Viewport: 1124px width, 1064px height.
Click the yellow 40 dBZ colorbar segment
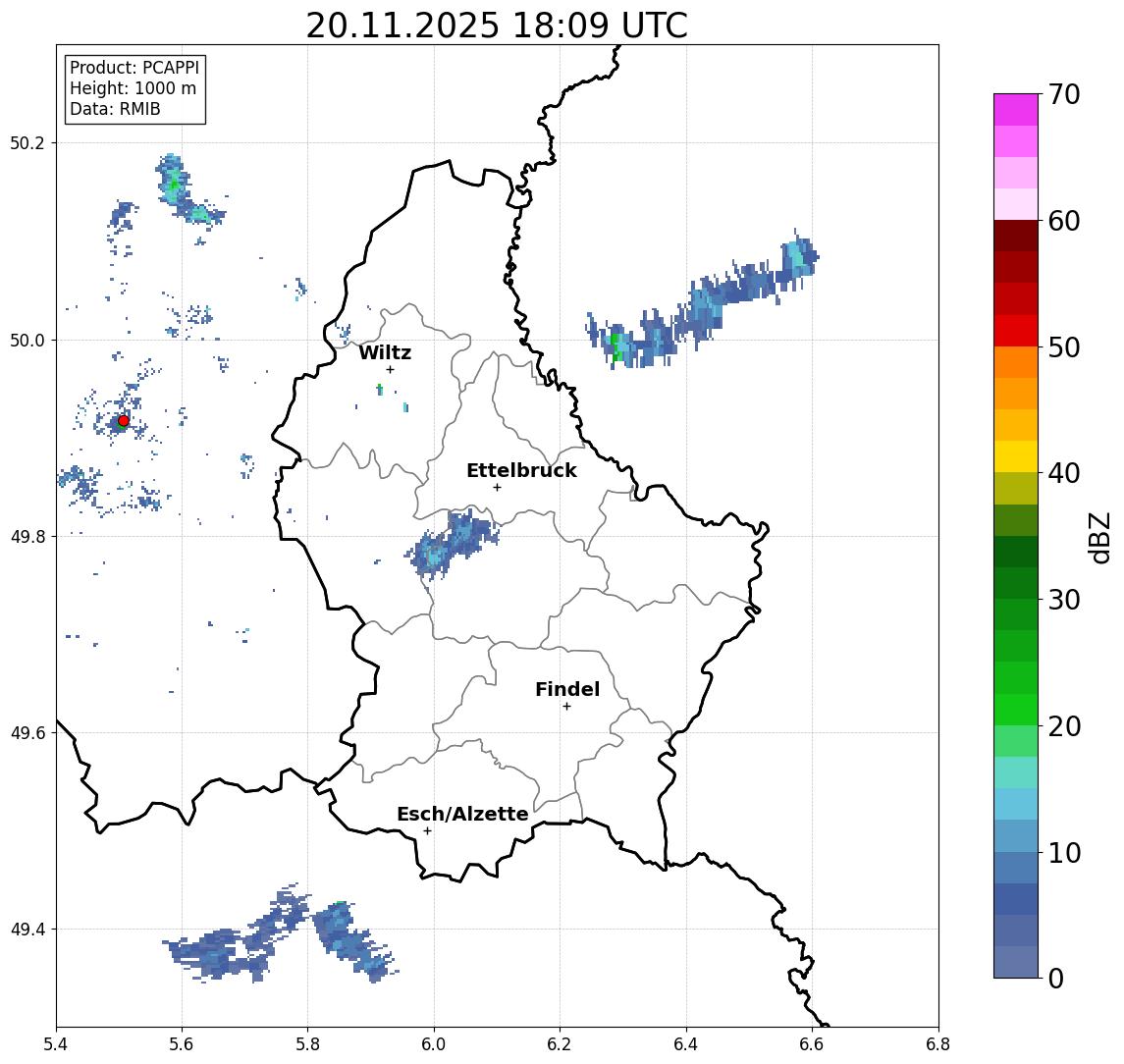coord(1016,456)
